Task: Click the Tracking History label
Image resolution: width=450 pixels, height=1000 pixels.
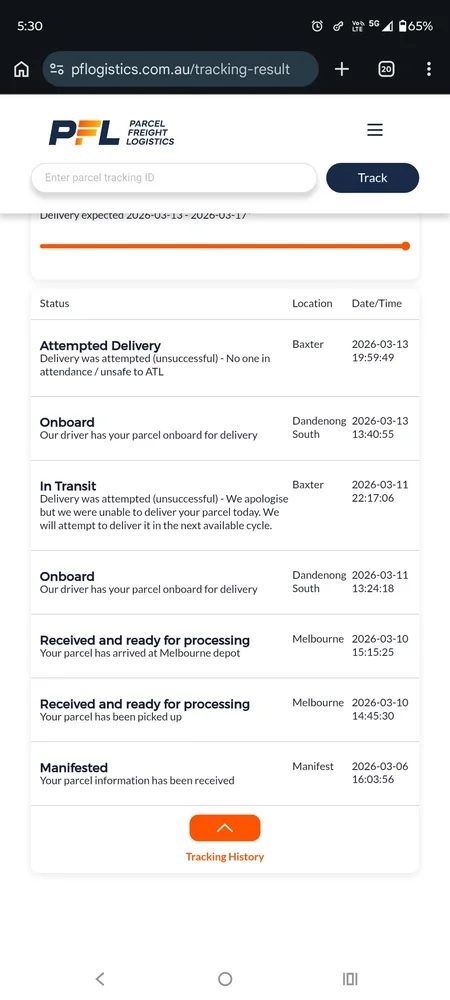Action: pos(225,857)
